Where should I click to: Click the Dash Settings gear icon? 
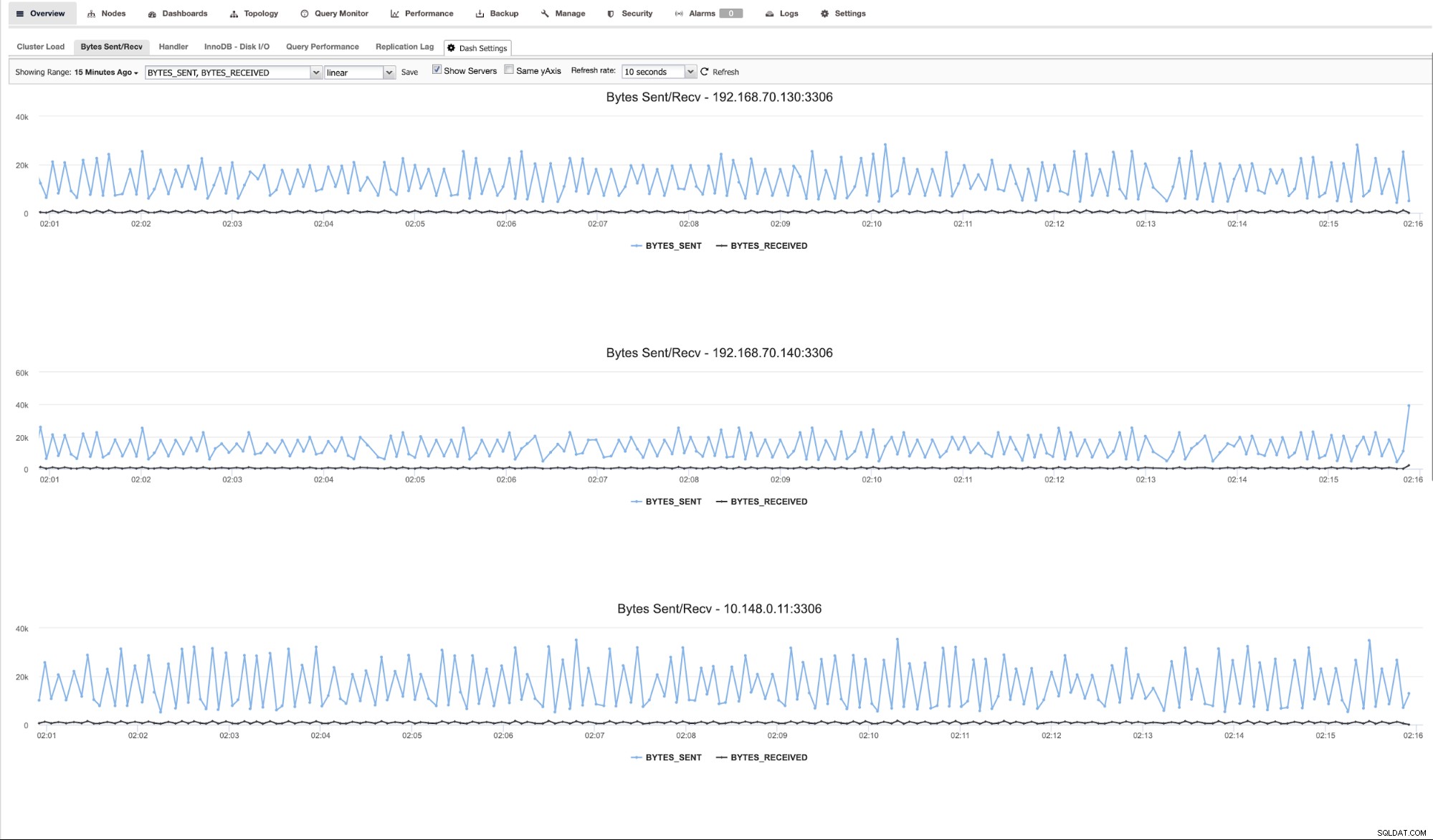pos(451,48)
